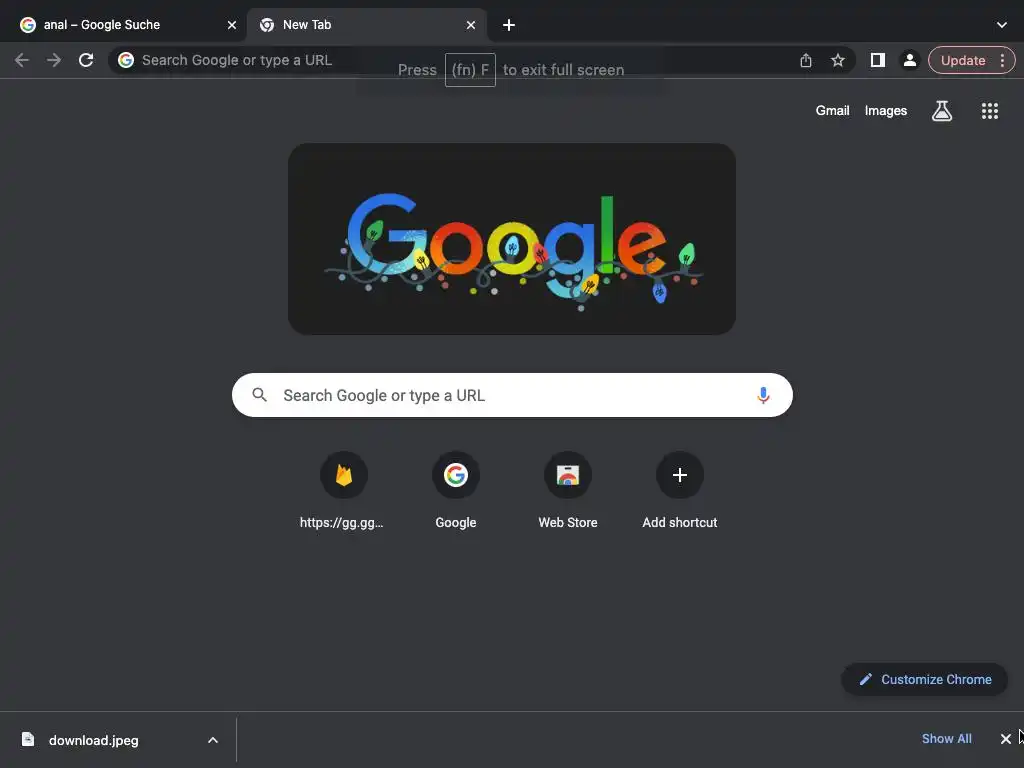
Task: Click the Update button
Action: tap(963, 60)
